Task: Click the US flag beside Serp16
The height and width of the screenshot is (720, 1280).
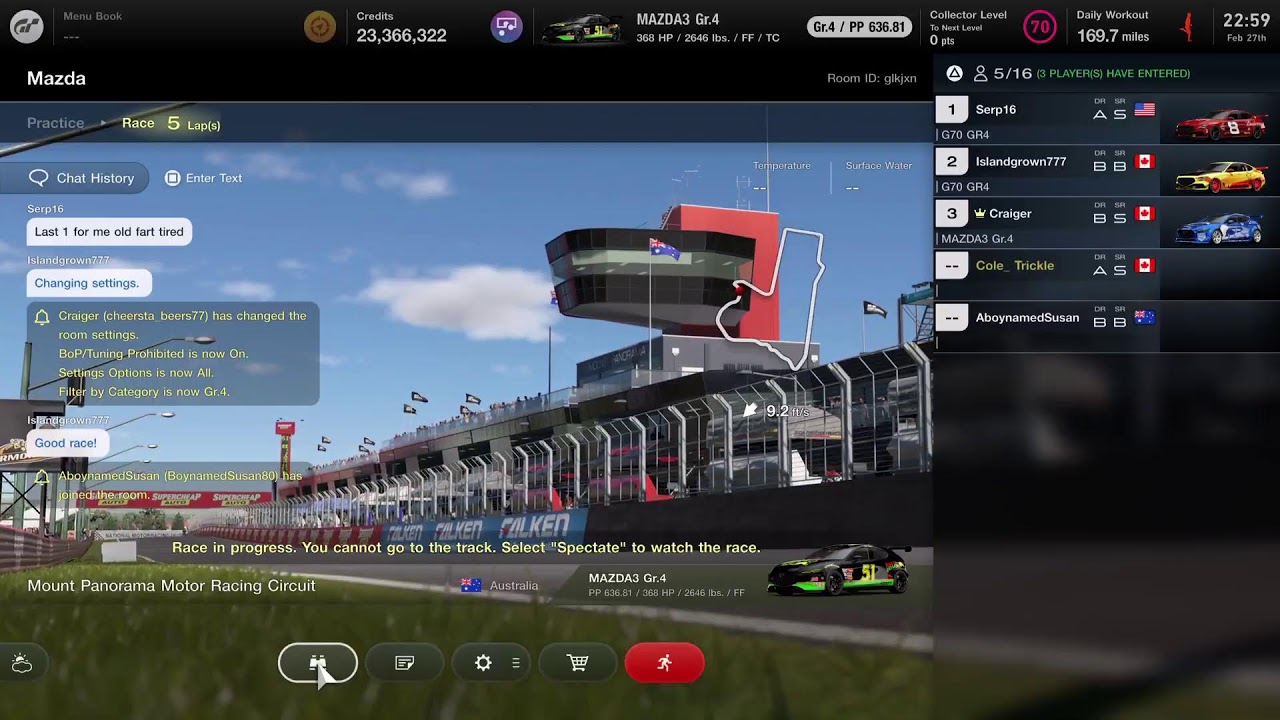Action: pos(1145,110)
